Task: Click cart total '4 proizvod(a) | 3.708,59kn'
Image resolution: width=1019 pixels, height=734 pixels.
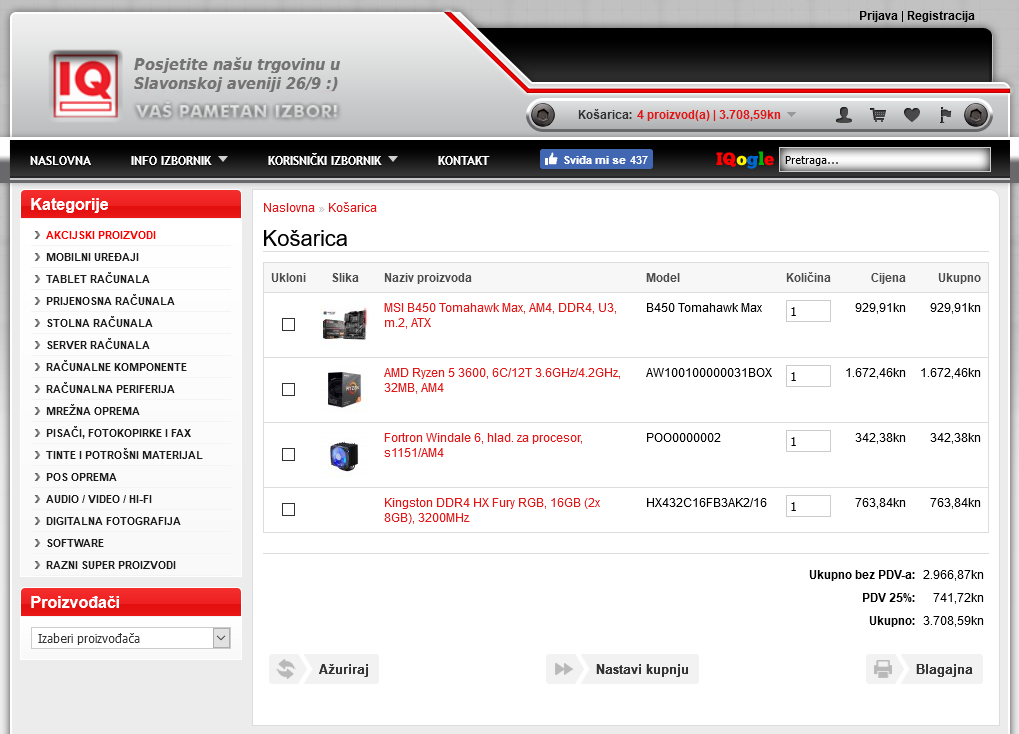Action: (708, 115)
